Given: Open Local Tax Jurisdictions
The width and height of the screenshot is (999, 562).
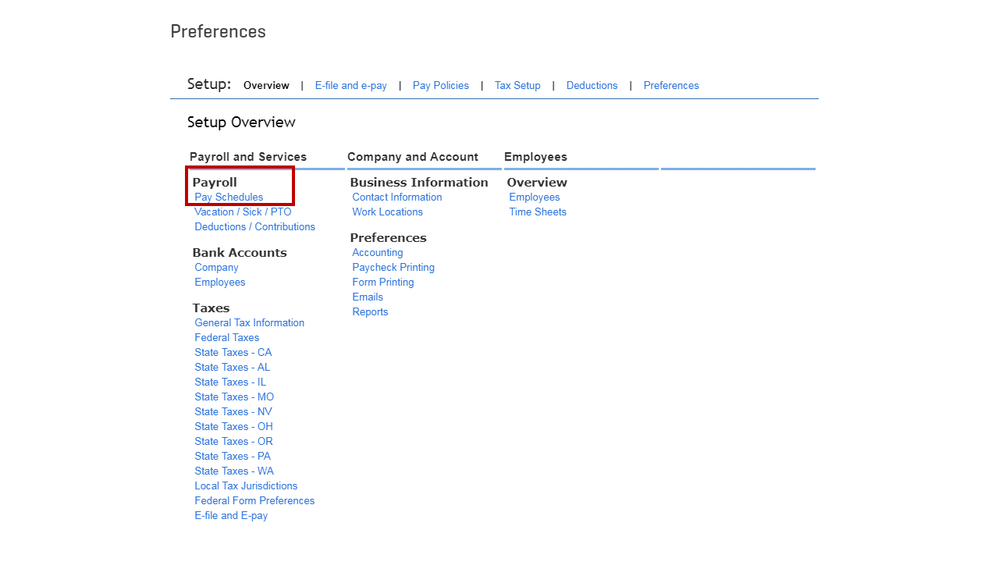Looking at the screenshot, I should click(246, 486).
